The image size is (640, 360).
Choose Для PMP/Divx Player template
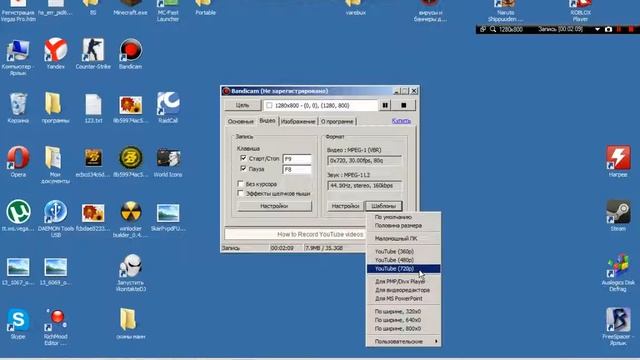point(403,281)
